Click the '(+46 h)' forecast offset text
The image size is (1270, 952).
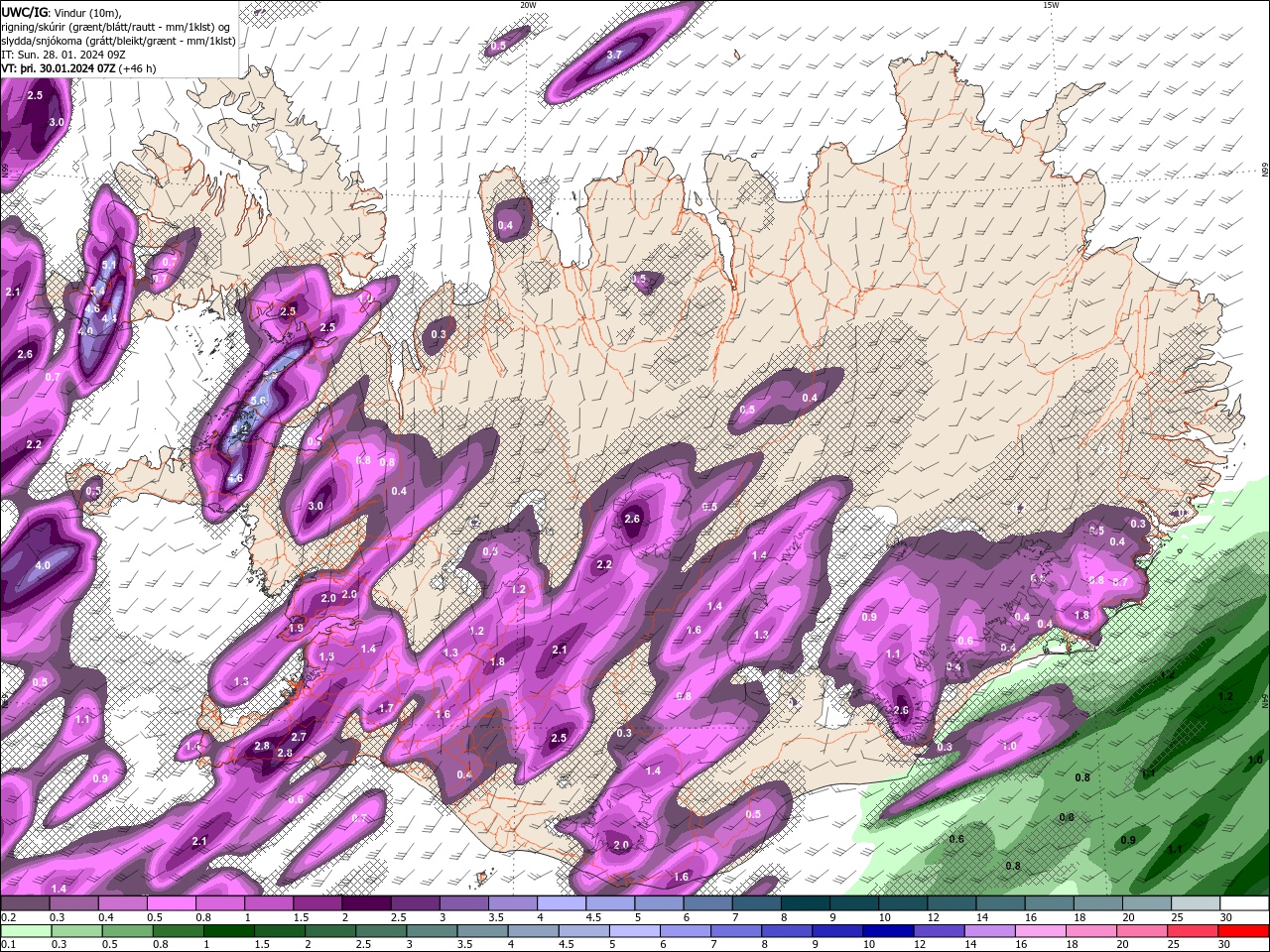tap(137, 68)
